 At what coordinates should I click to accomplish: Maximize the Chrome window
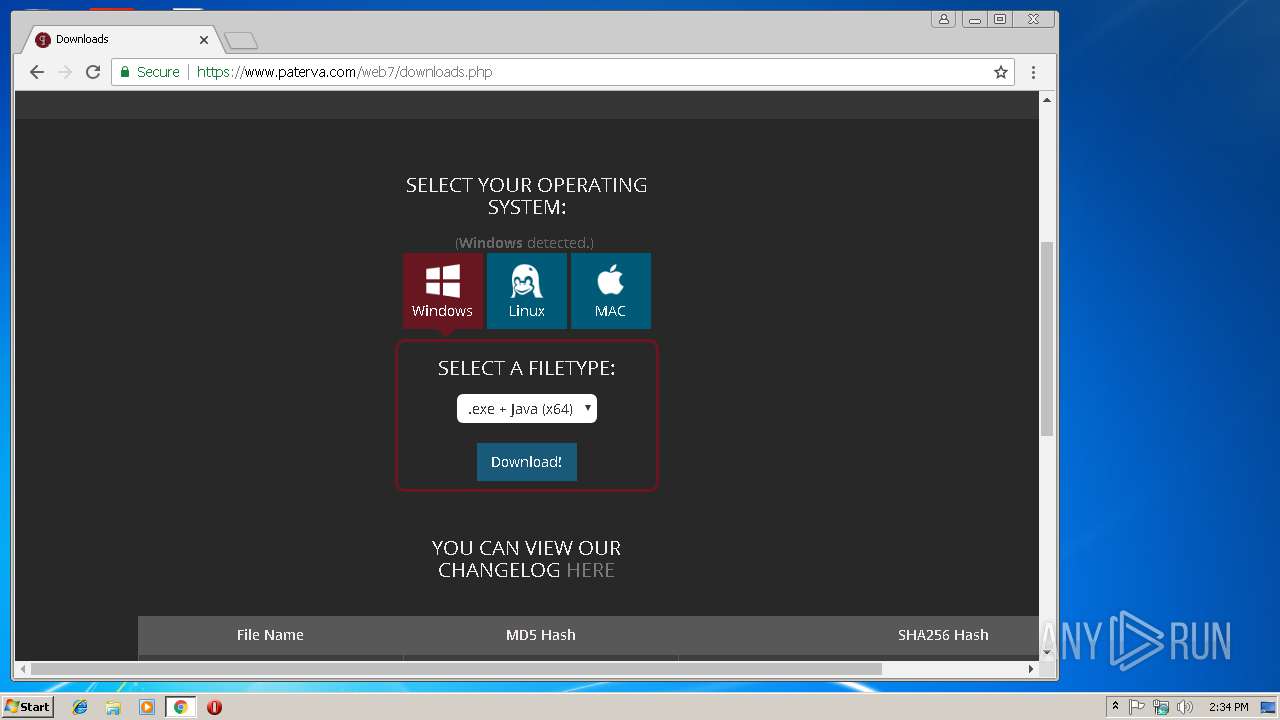(1000, 19)
